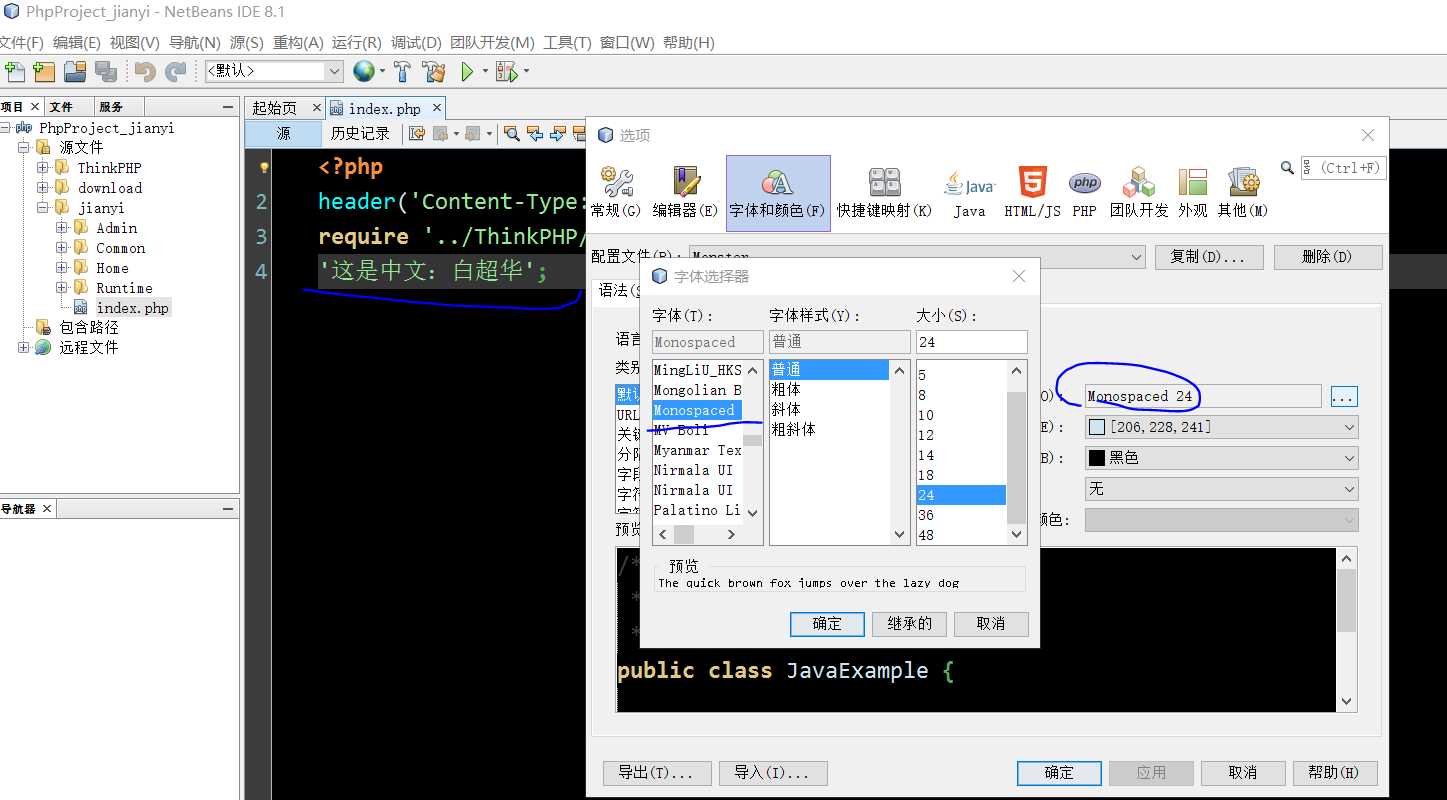Click the Undo arrow icon
This screenshot has height=800, width=1447.
click(x=145, y=71)
